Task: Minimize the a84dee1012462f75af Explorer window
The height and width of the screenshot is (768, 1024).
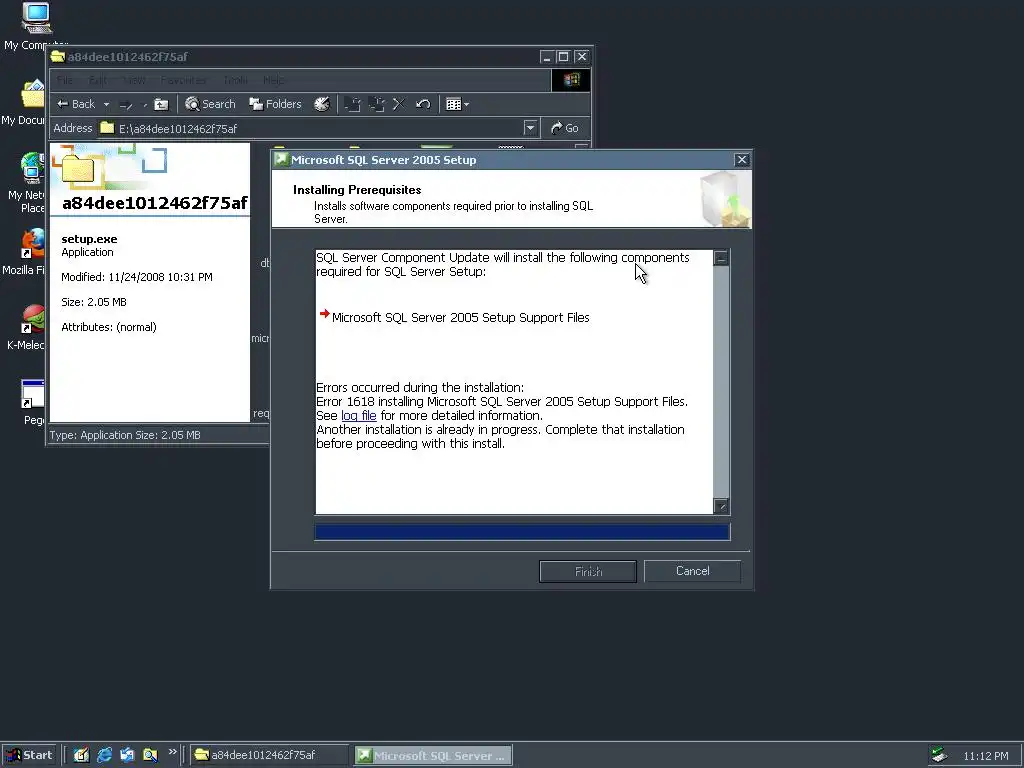Action: (x=547, y=57)
